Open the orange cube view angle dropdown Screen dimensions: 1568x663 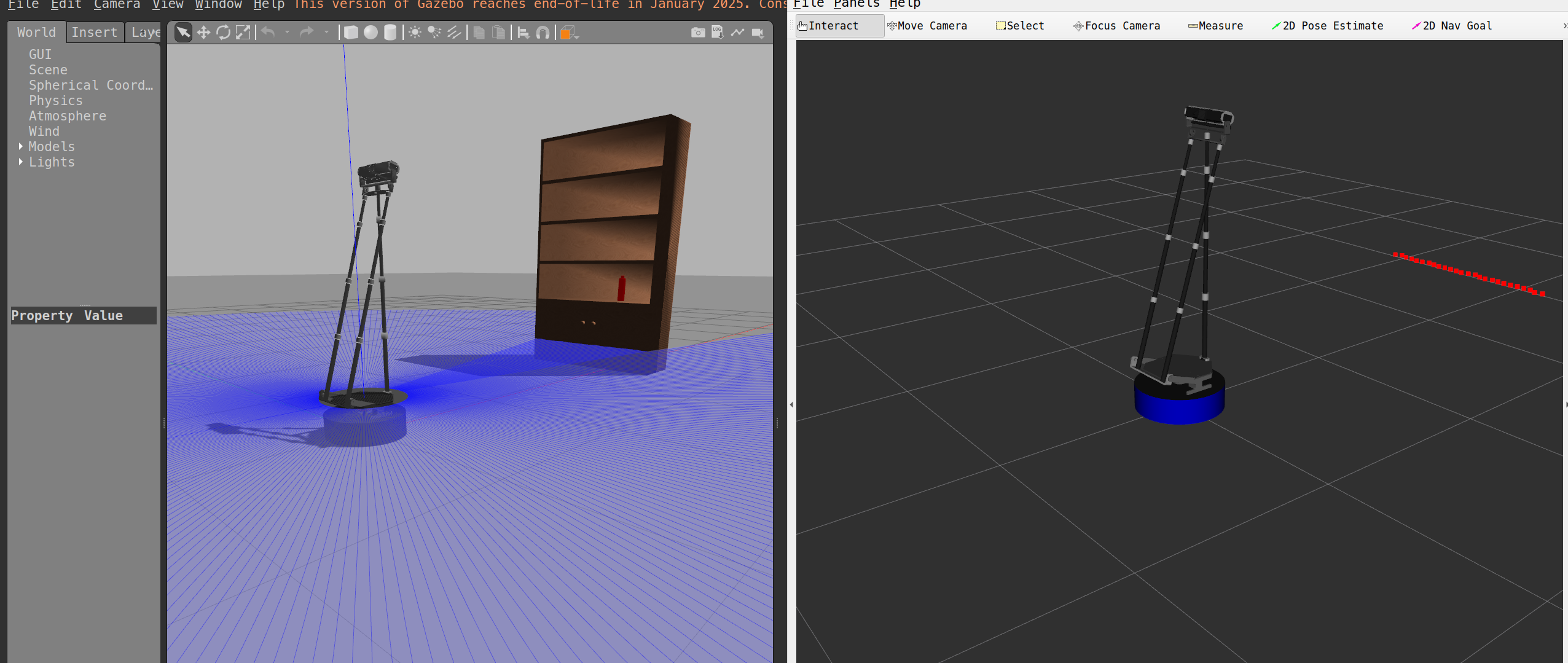[568, 33]
